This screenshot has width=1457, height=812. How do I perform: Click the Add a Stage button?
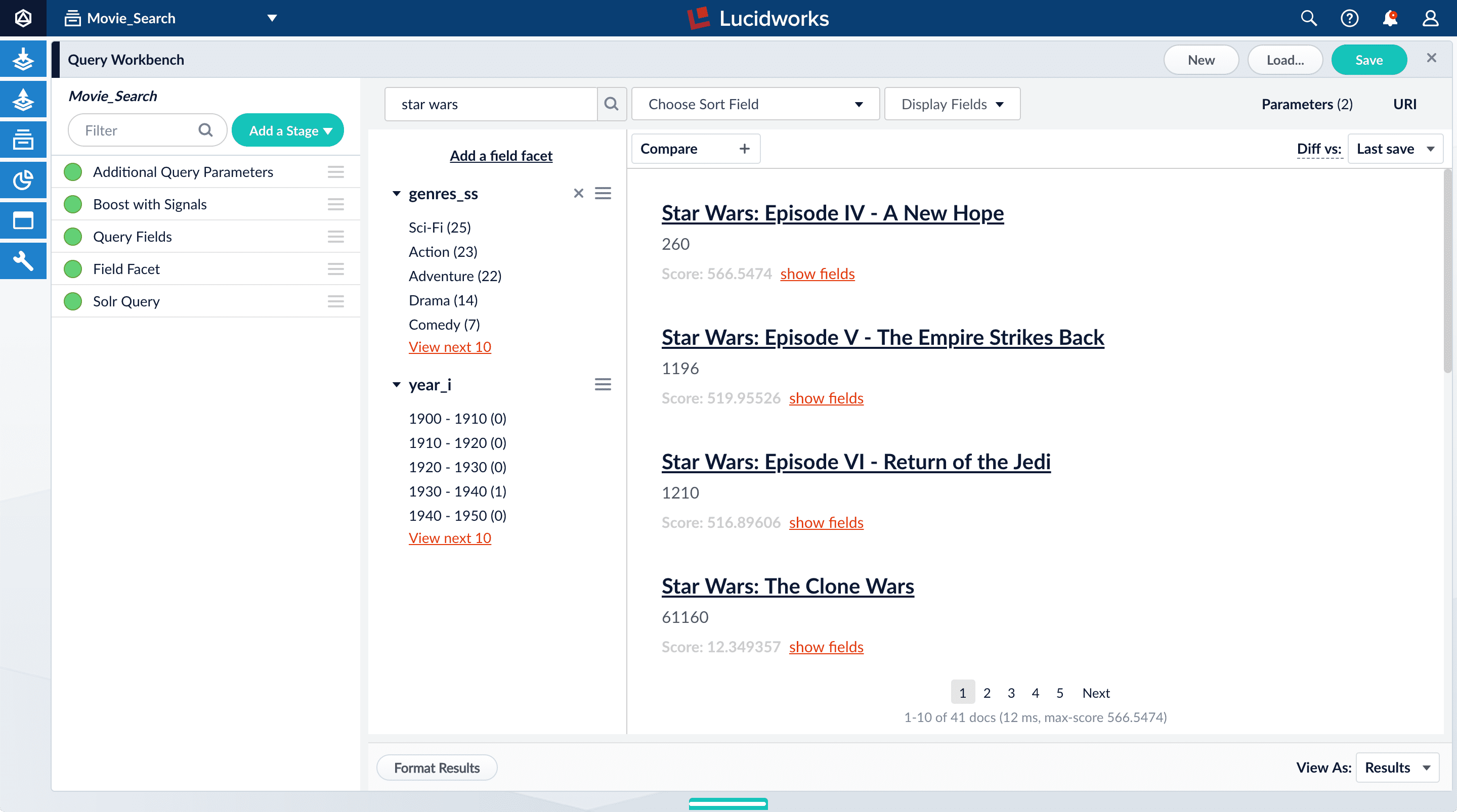[x=289, y=130]
